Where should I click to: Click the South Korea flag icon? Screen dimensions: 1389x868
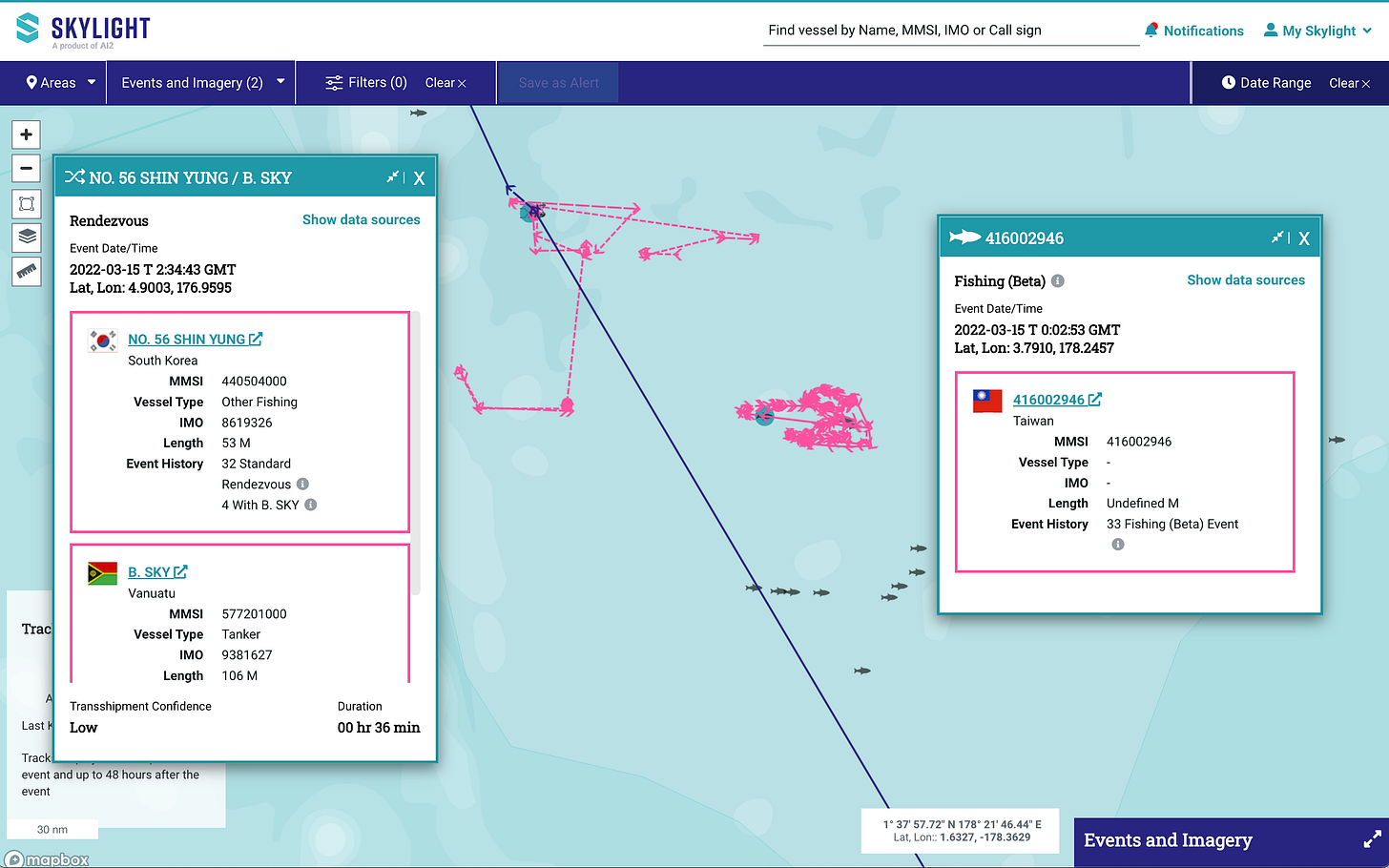102,341
